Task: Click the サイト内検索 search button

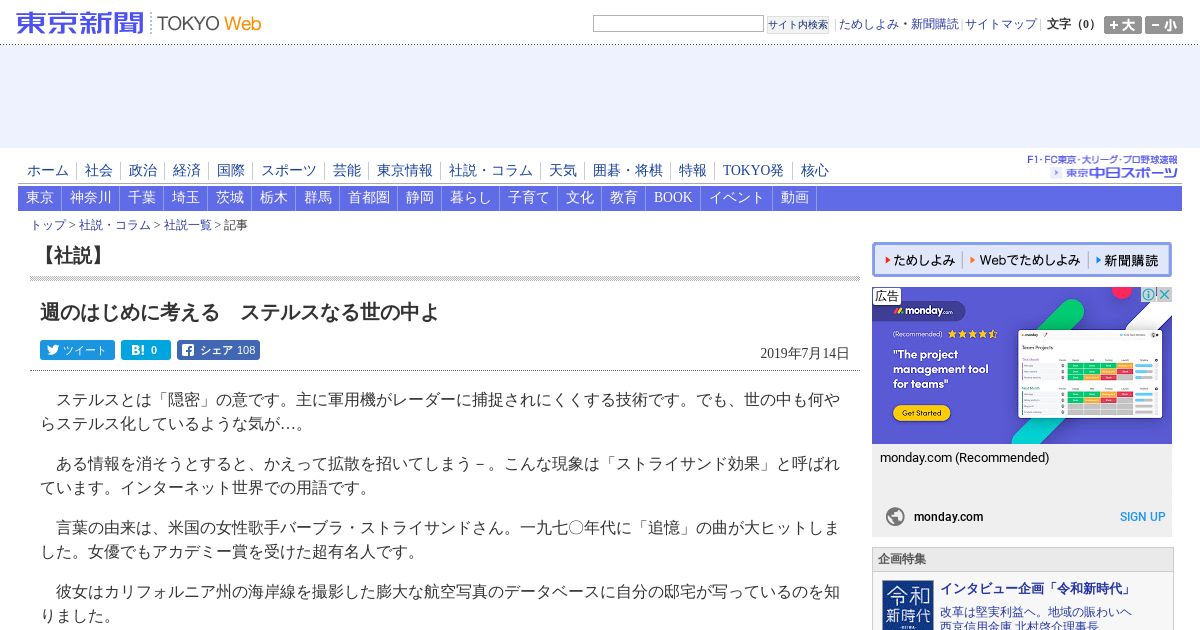Action: (798, 24)
